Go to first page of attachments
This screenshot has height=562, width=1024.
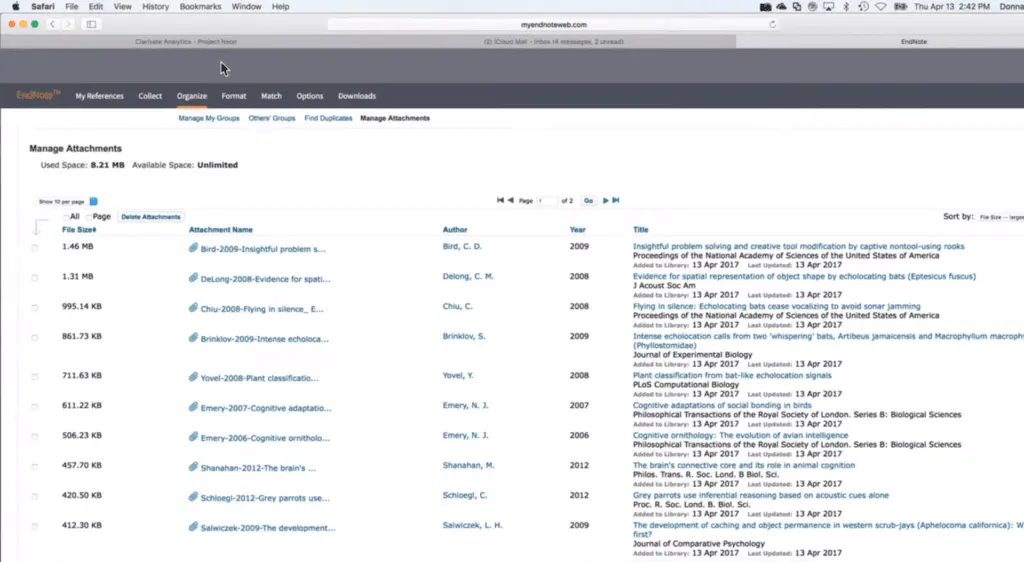[500, 200]
